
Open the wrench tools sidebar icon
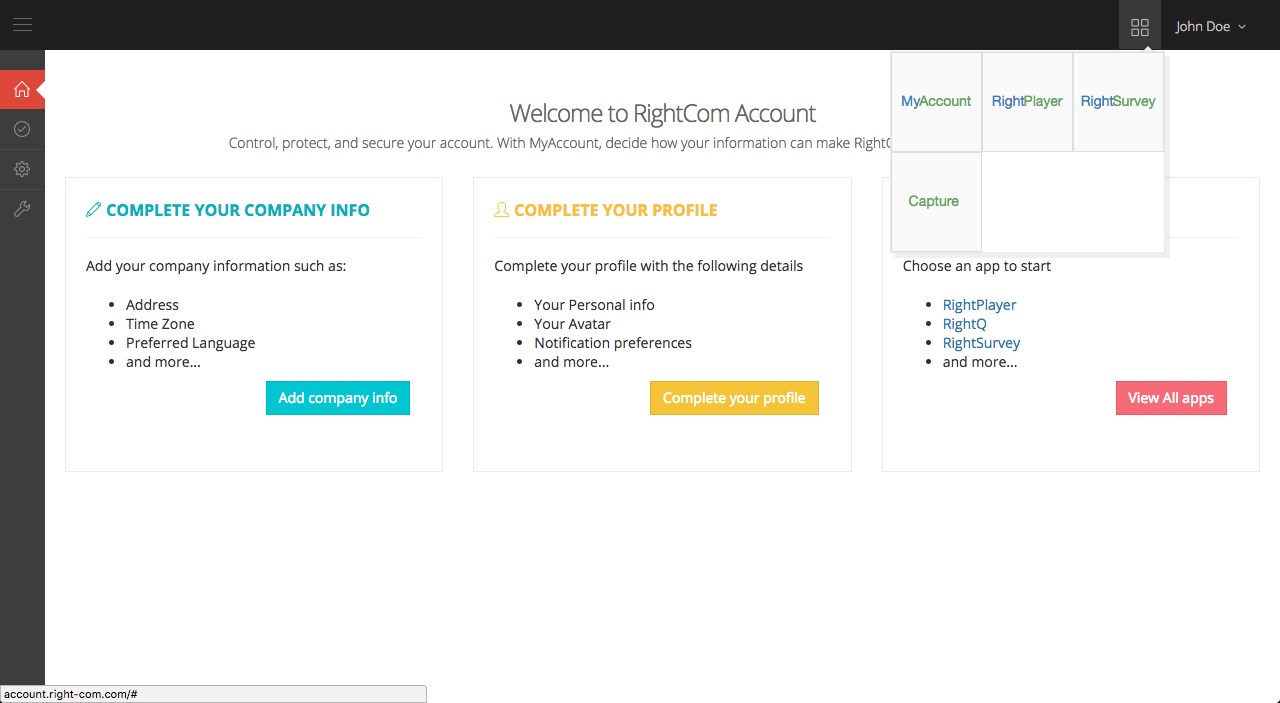tap(22, 209)
